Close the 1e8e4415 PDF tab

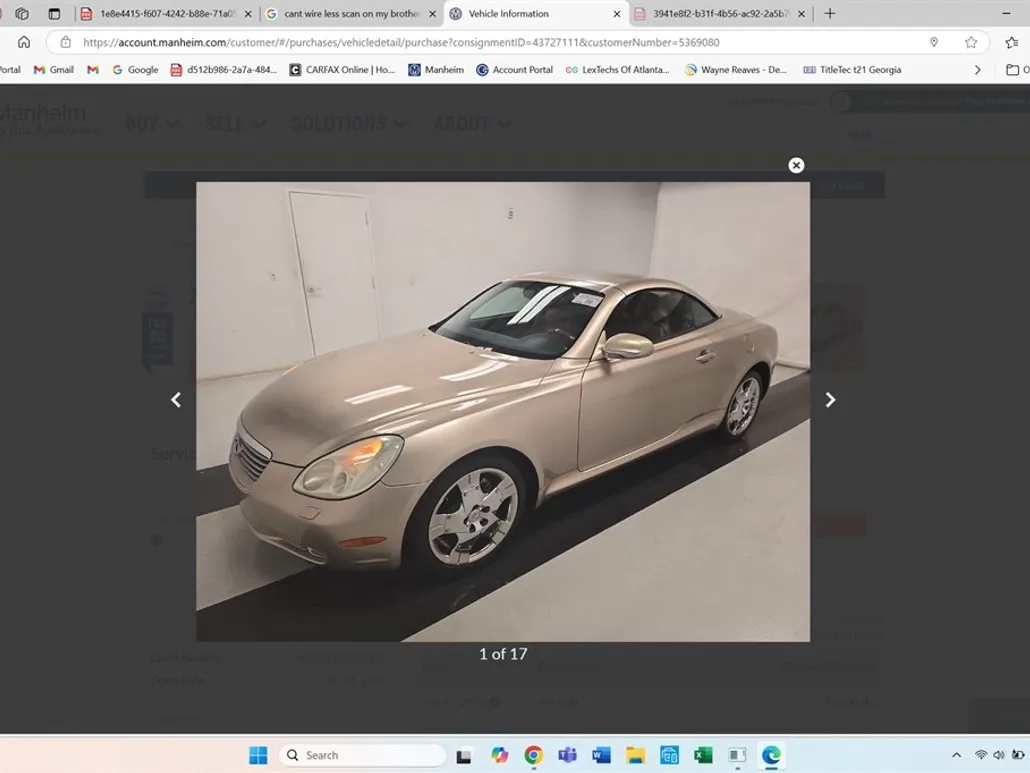click(248, 14)
